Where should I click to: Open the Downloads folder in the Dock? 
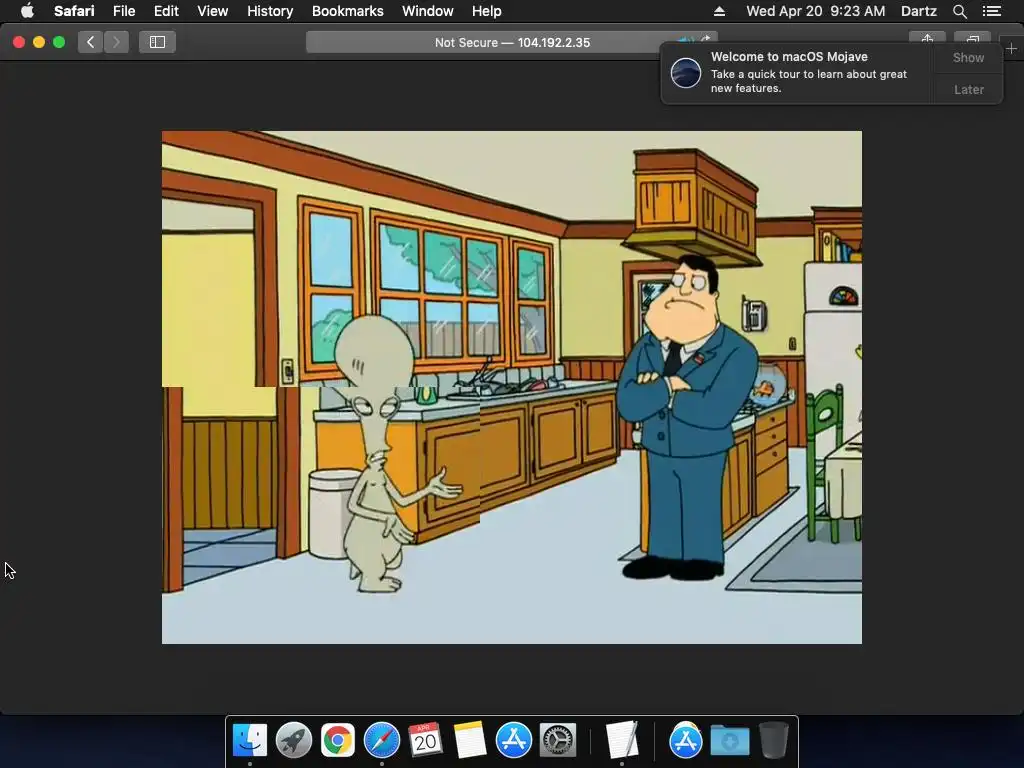click(729, 740)
